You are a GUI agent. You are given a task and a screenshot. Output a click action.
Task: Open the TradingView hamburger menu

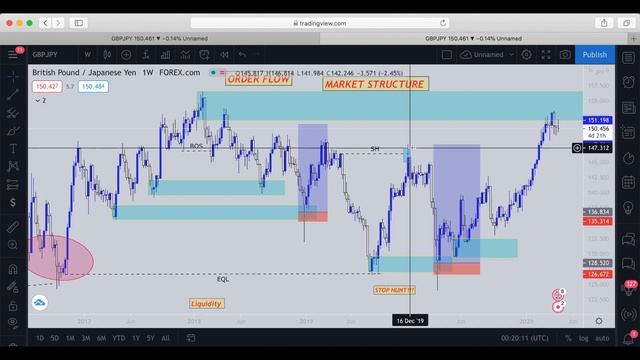pos(13,54)
